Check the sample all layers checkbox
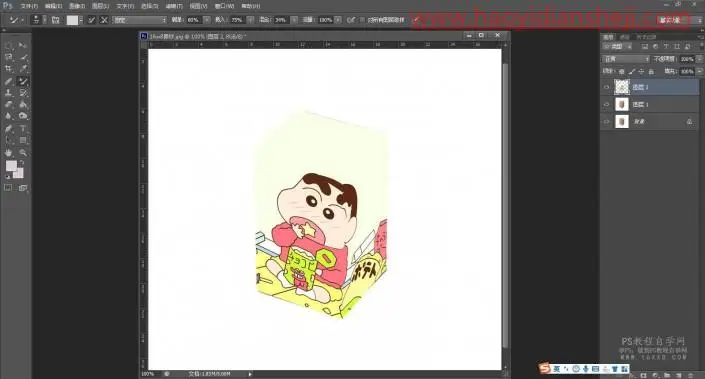This screenshot has height=379, width=705. click(x=363, y=20)
